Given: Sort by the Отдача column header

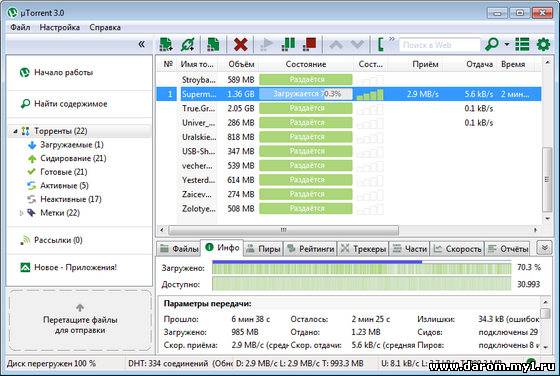Looking at the screenshot, I should pyautogui.click(x=479, y=64).
